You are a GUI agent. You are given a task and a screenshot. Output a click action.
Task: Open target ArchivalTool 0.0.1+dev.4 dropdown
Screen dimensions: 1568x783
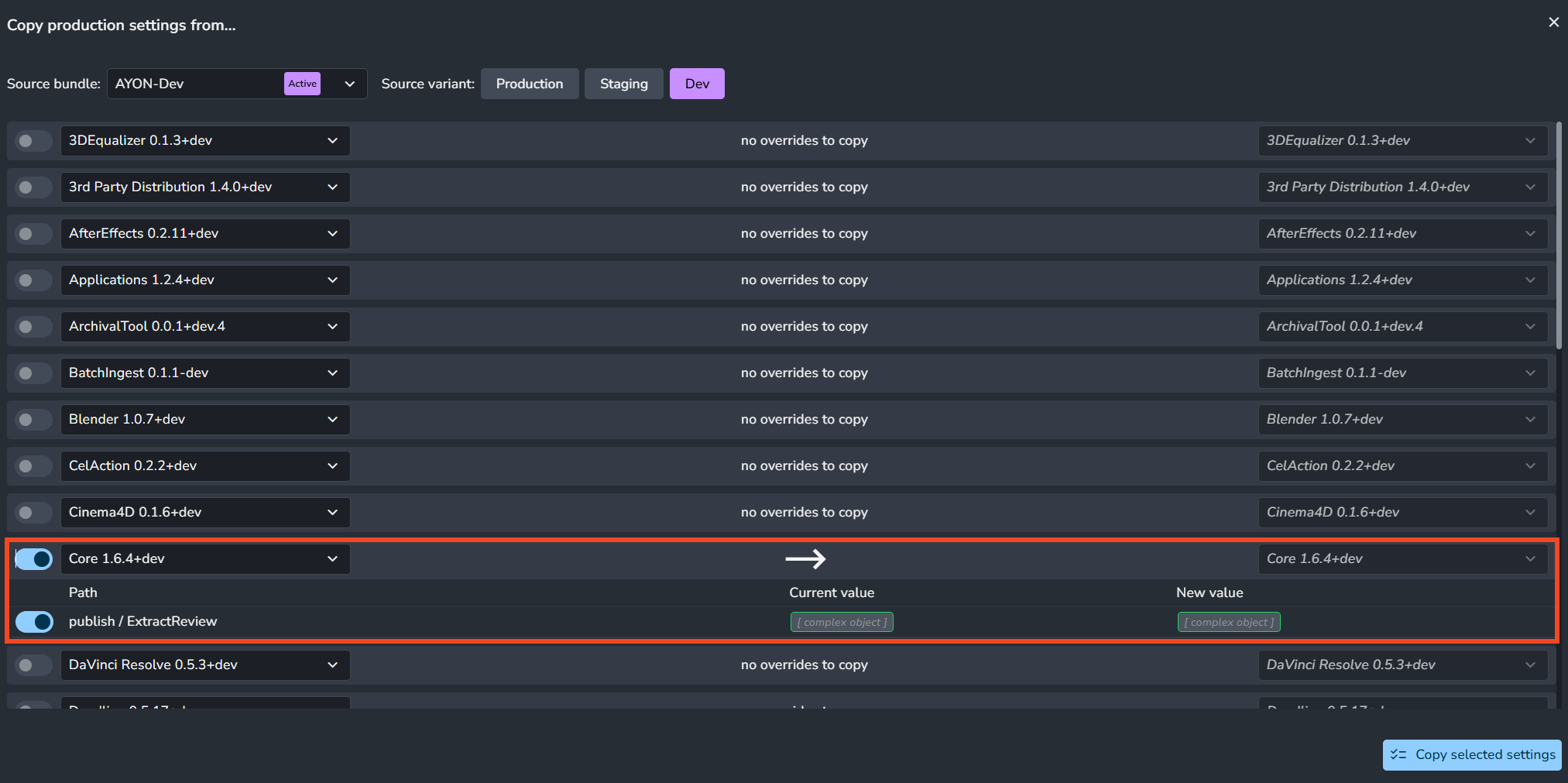1403,327
